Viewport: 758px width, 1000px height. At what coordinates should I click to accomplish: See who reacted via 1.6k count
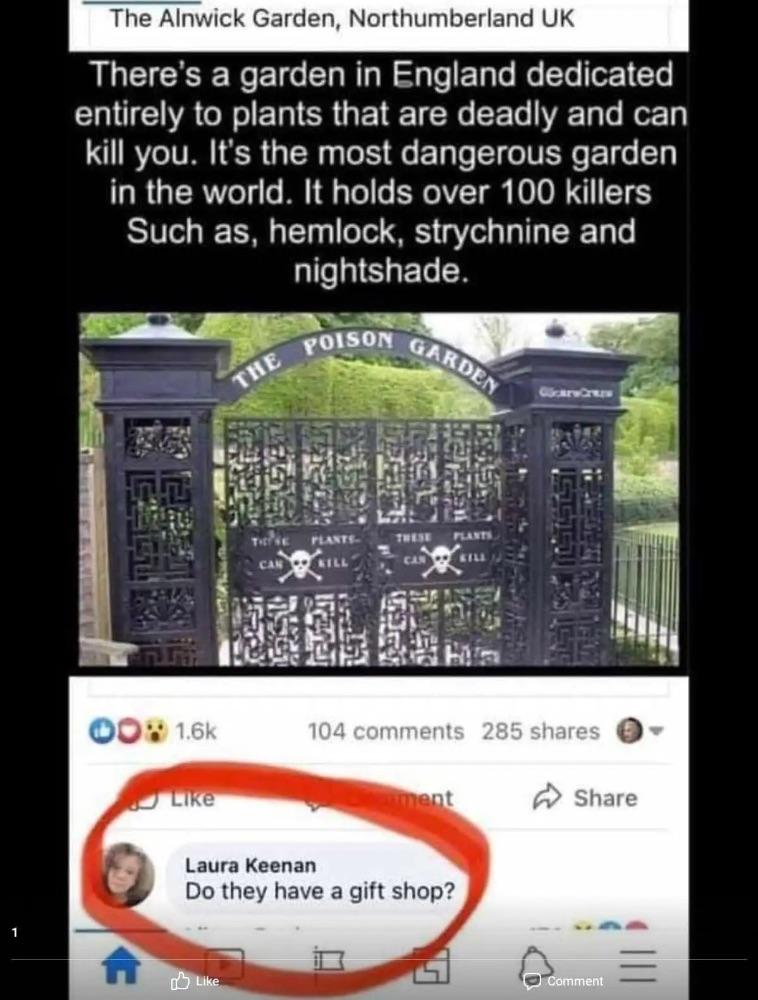[x=196, y=731]
